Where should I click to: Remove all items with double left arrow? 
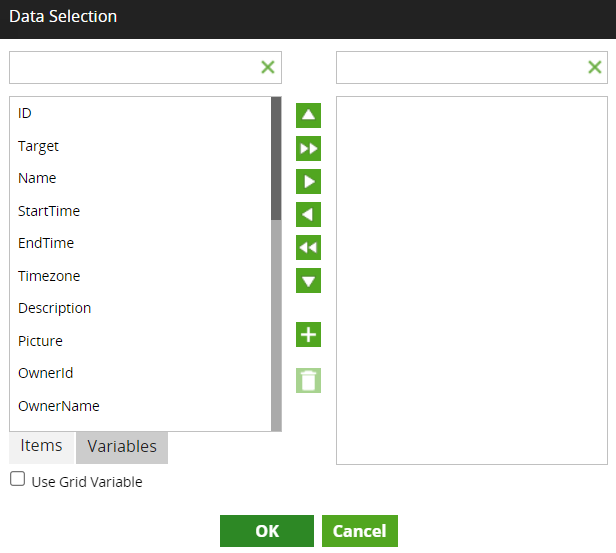coord(308,247)
